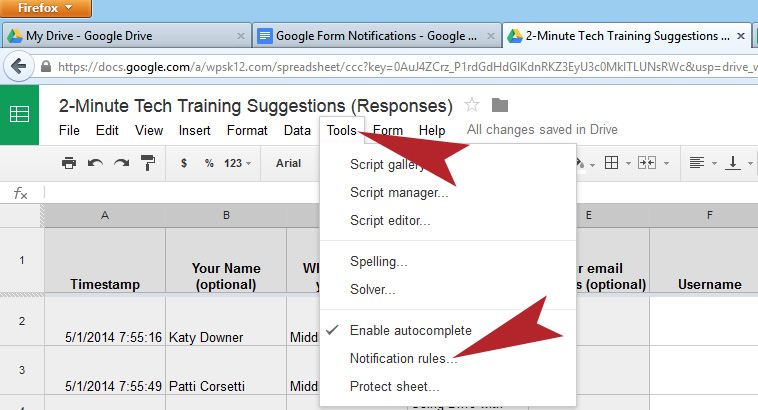Choose Script gallery from Tools menu
The image size is (758, 410).
(448, 164)
